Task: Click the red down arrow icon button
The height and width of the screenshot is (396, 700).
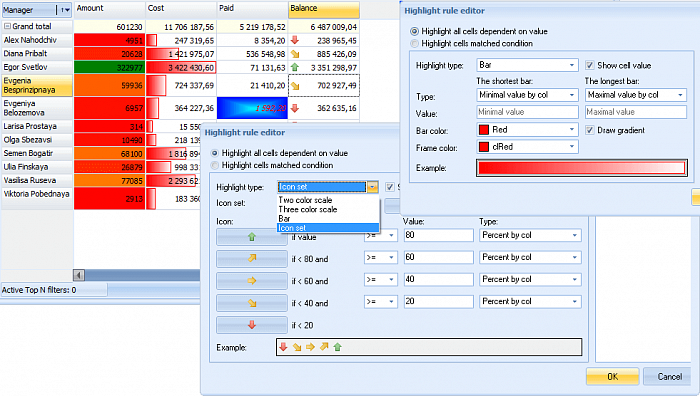Action: [x=252, y=325]
